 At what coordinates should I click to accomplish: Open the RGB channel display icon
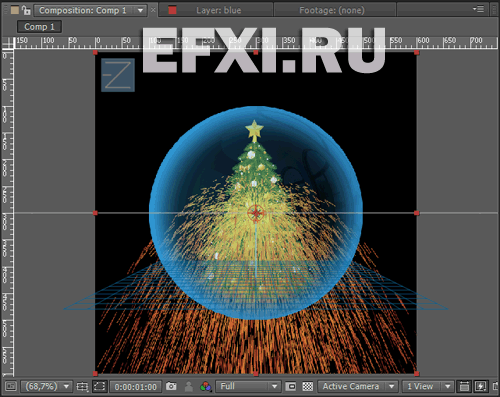pyautogui.click(x=206, y=386)
